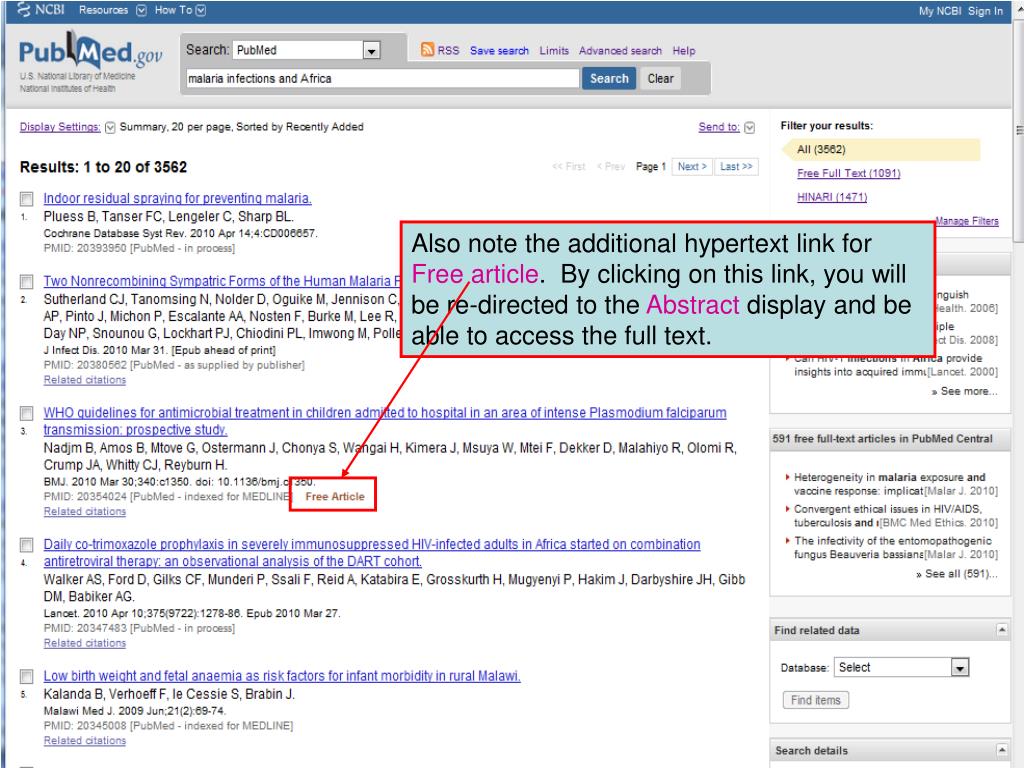Click the PubMed.gov logo

[x=90, y=52]
